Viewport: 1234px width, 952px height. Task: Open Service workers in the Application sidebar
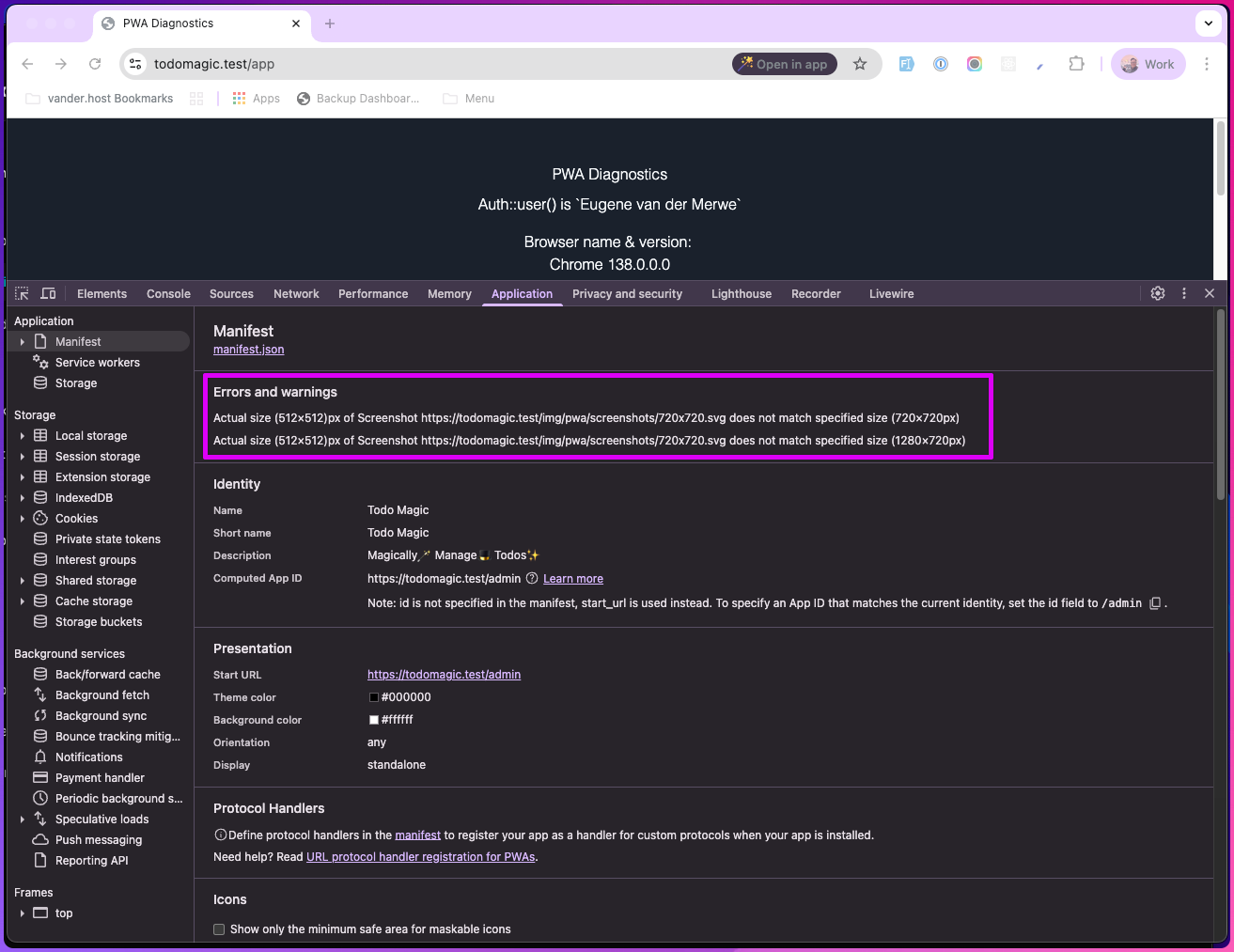click(98, 363)
